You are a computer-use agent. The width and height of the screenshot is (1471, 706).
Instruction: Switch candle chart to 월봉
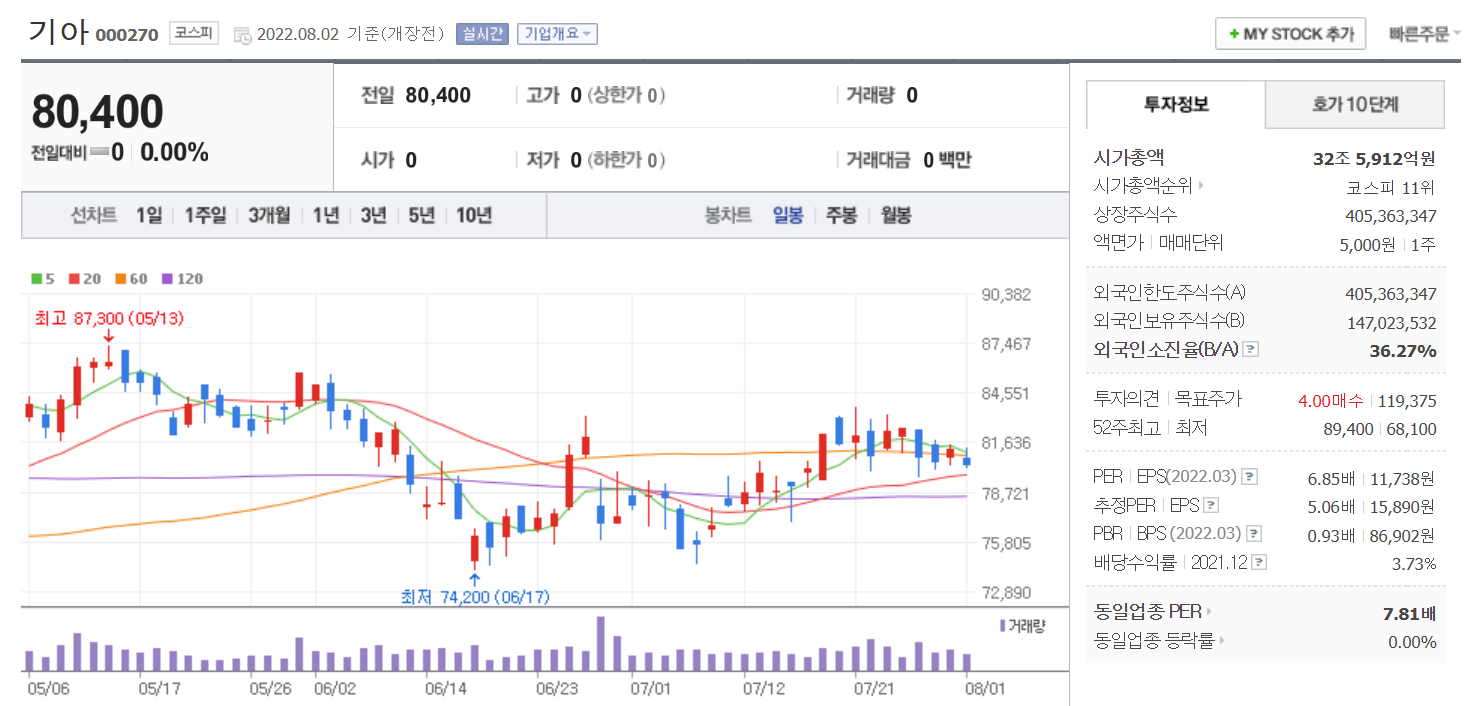pos(896,215)
